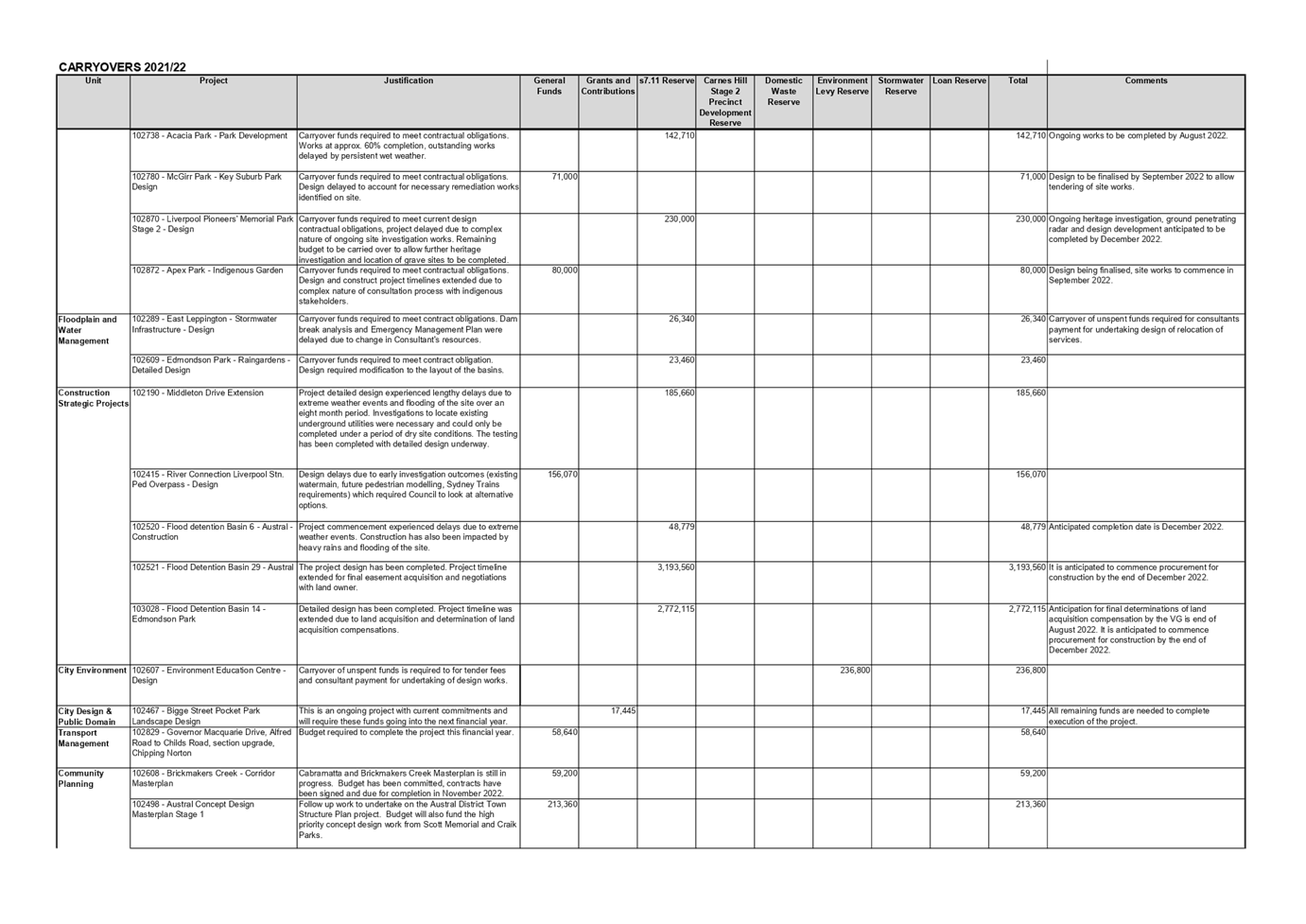This screenshot has width=1306, height=924.
Task: Click the 71,000 General Funds value
Action: pos(565,177)
